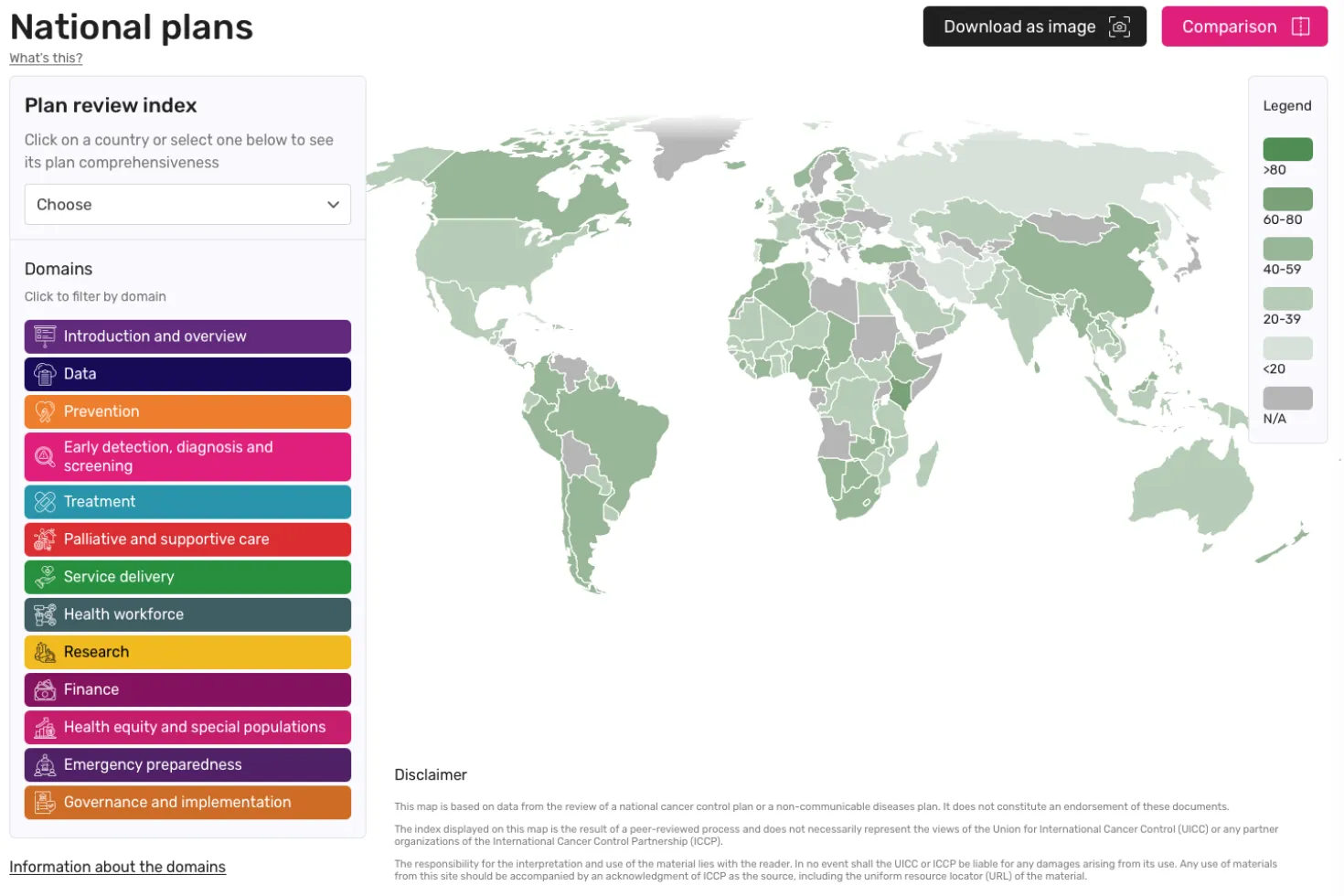Click the Service delivery hand icon
Image resolution: width=1344 pixels, height=896 pixels.
45,577
